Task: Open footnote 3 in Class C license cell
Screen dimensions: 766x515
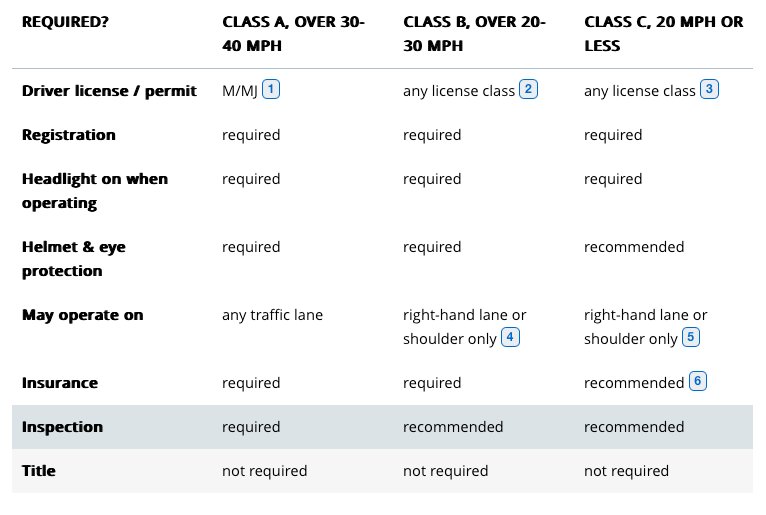Action: pyautogui.click(x=709, y=89)
